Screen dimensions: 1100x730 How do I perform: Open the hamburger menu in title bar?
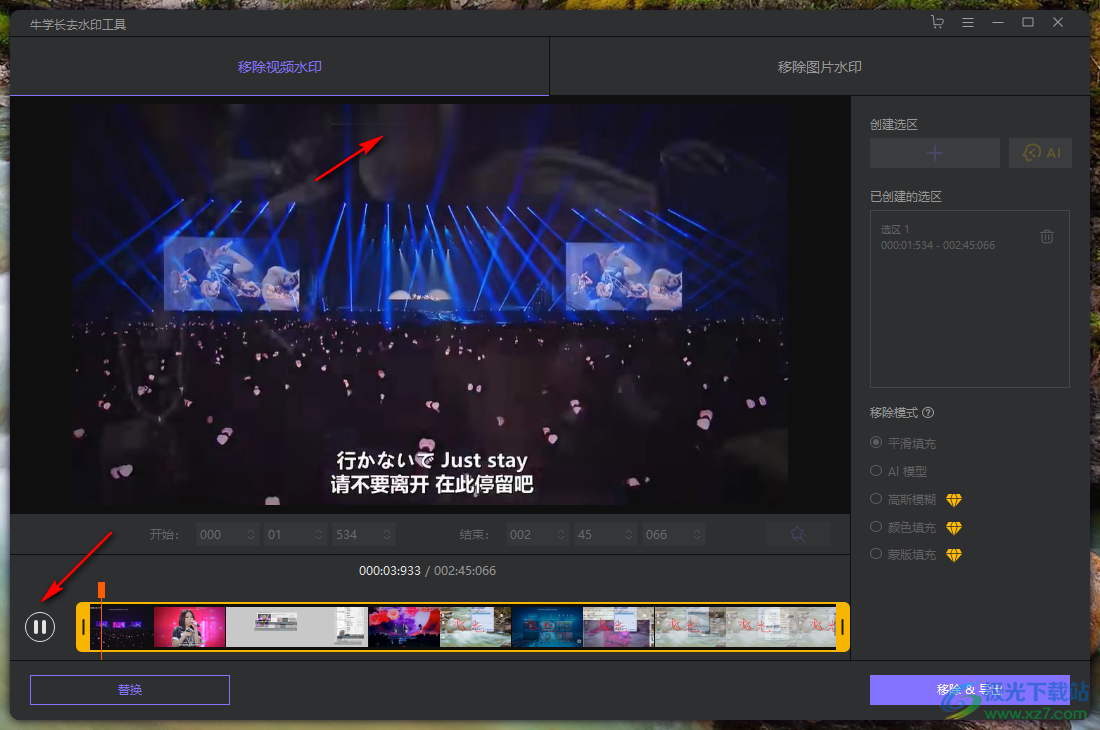[x=967, y=22]
